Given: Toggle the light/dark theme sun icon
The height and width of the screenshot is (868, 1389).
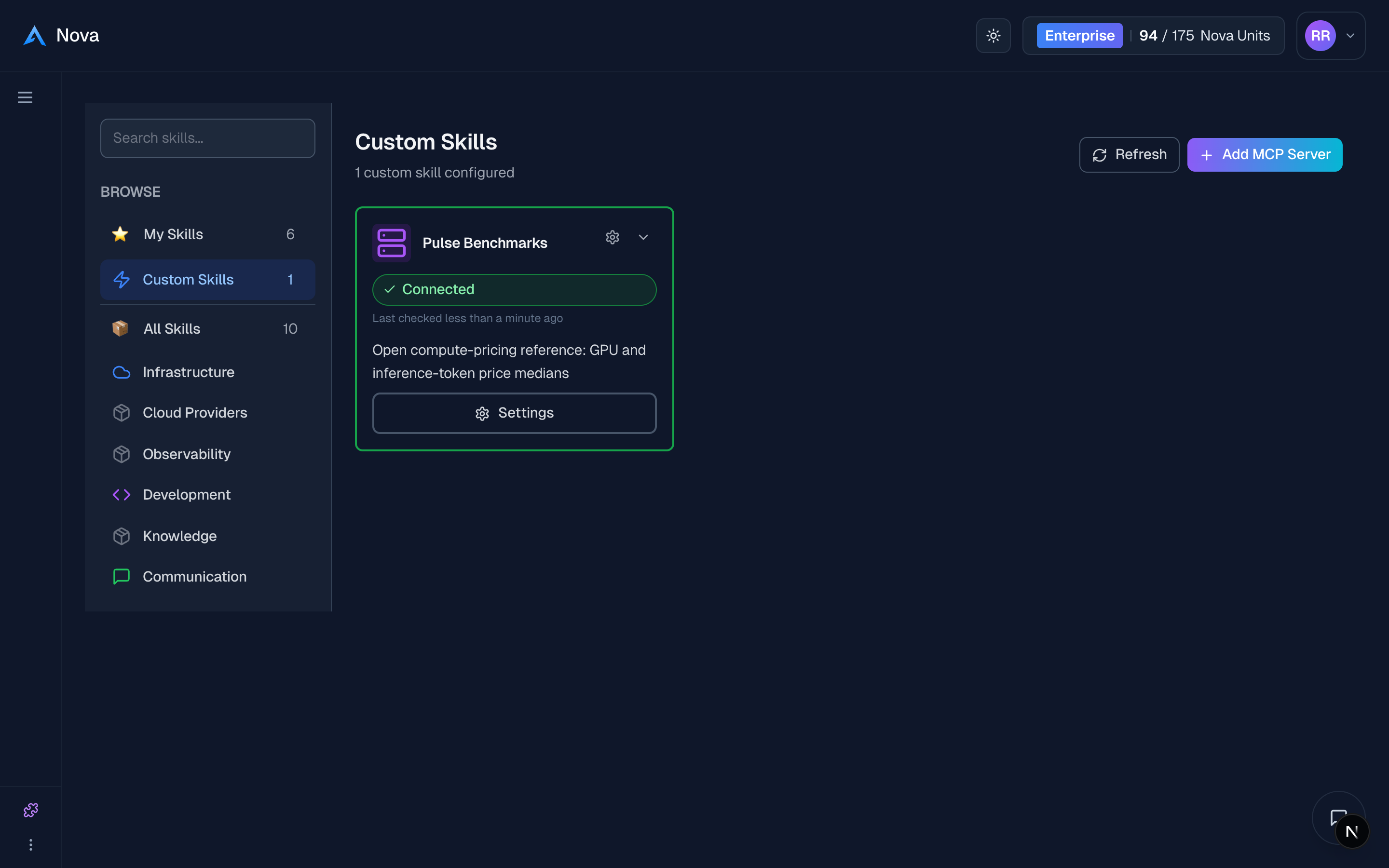Looking at the screenshot, I should pos(993,36).
